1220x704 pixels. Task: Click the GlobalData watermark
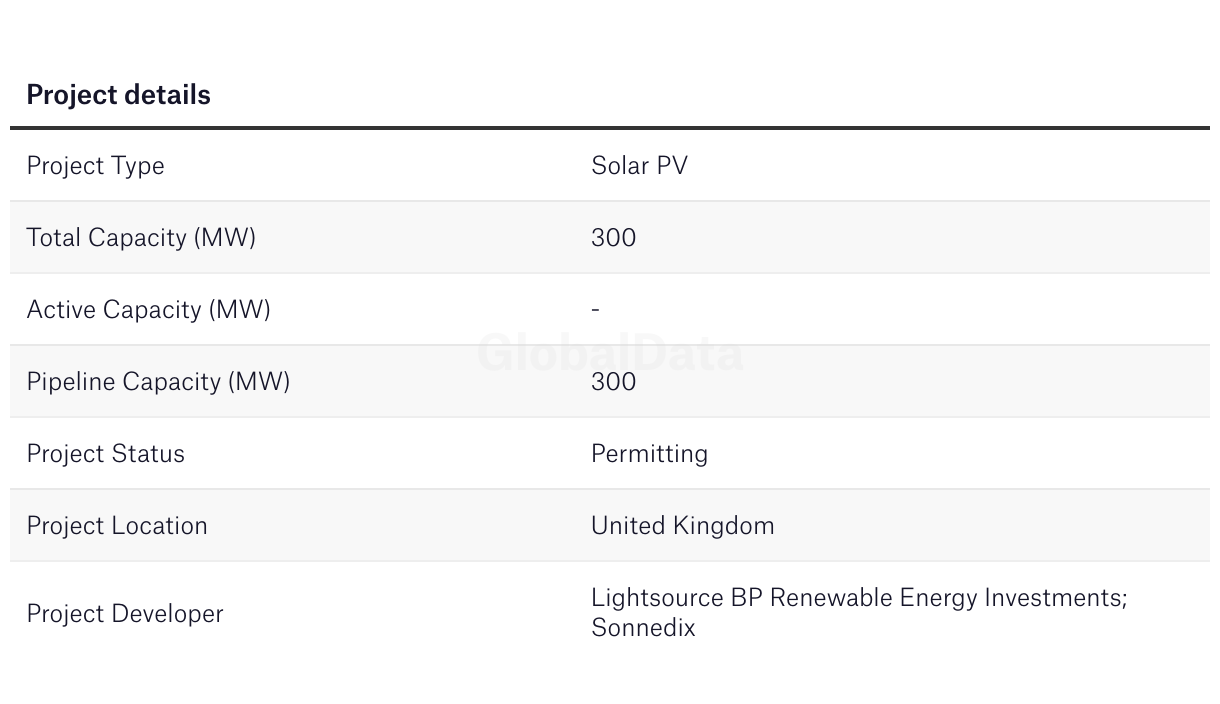coord(610,353)
